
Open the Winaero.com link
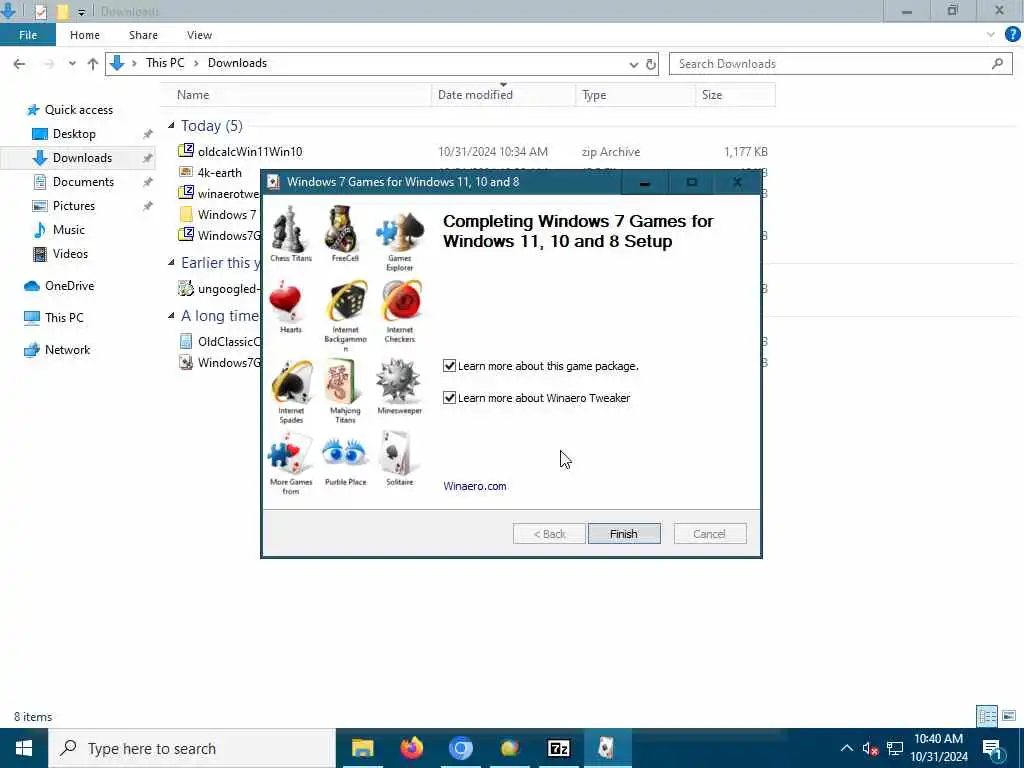475,486
